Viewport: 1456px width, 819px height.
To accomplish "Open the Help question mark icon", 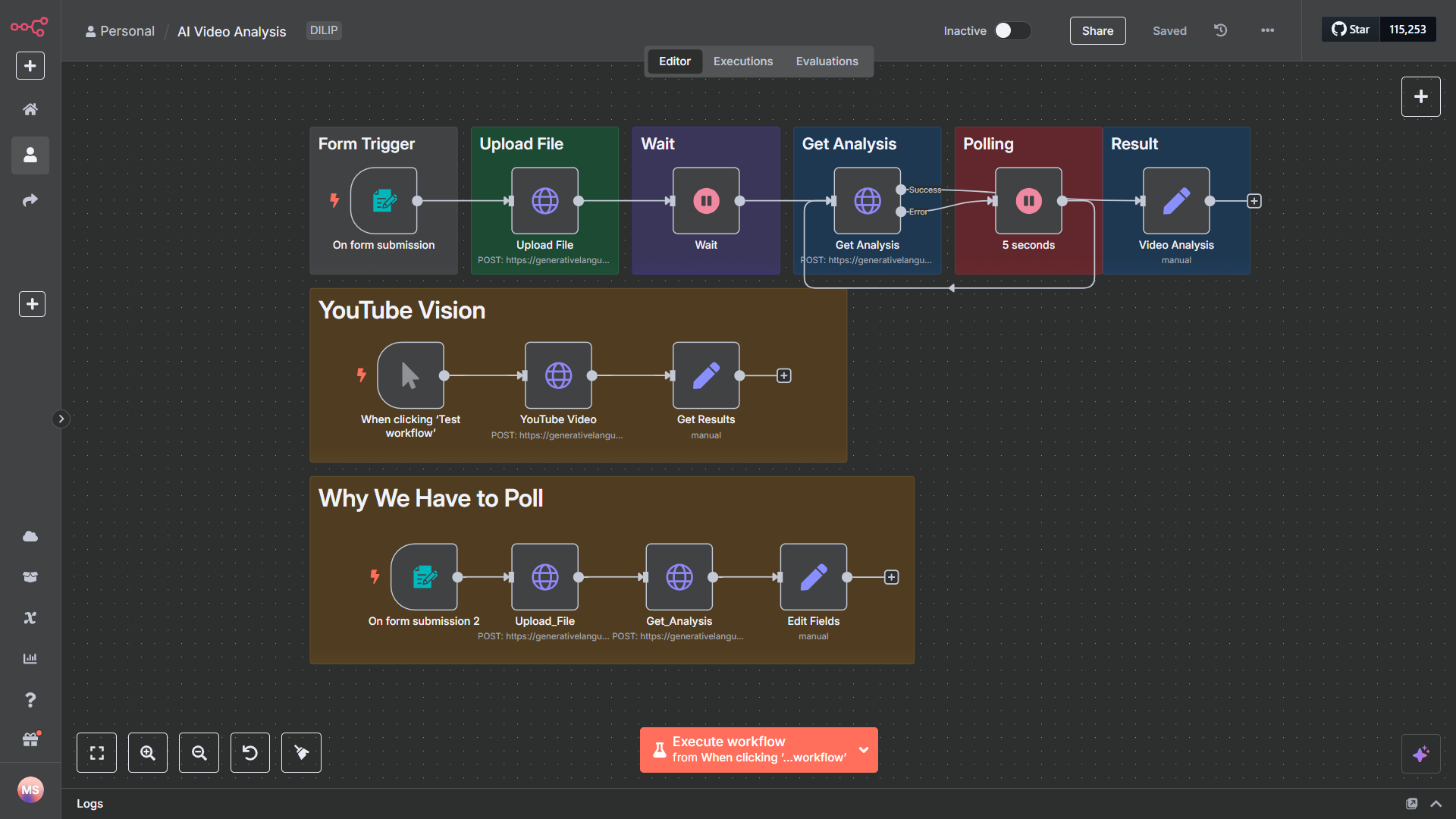I will 30,700.
